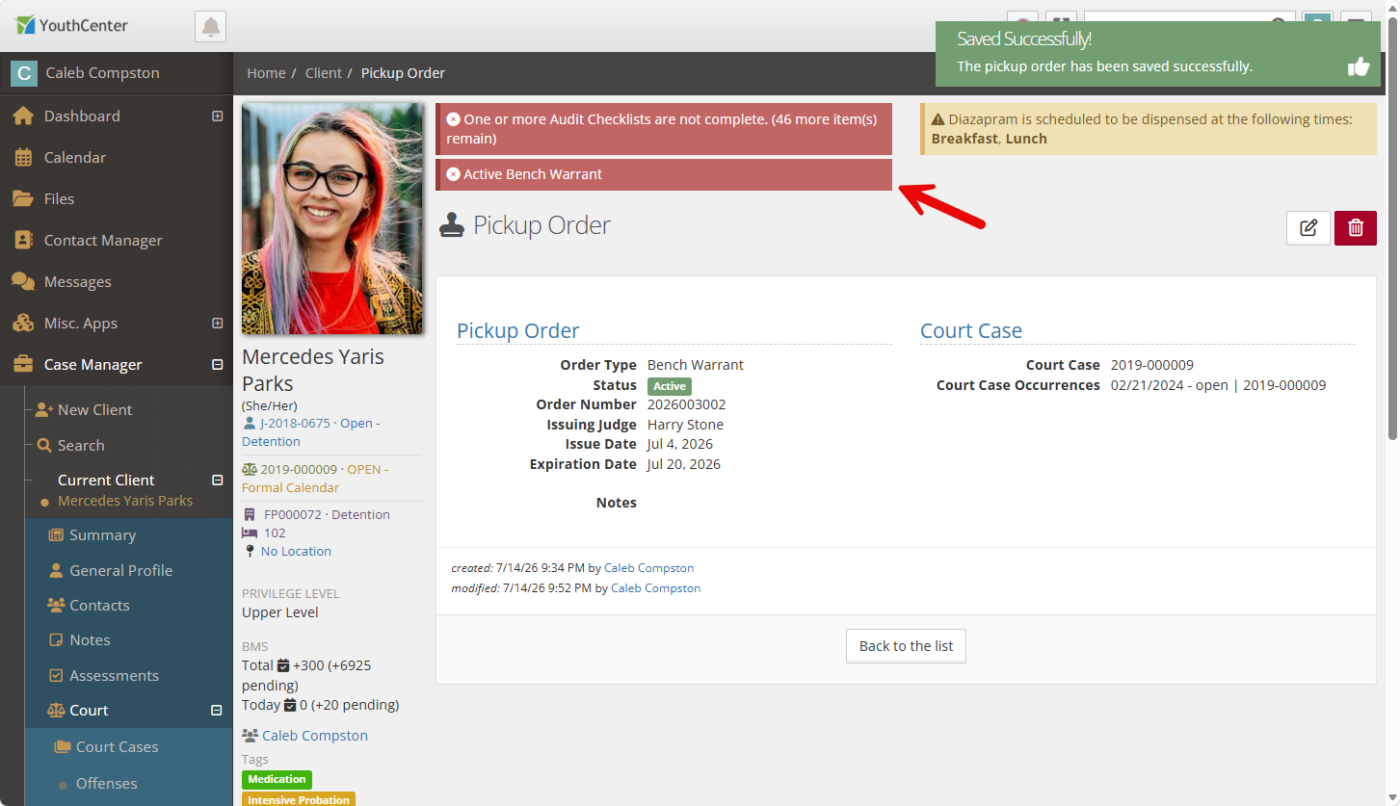Image resolution: width=1400 pixels, height=806 pixels.
Task: Delete the pickup order with trash icon
Action: [x=1356, y=228]
